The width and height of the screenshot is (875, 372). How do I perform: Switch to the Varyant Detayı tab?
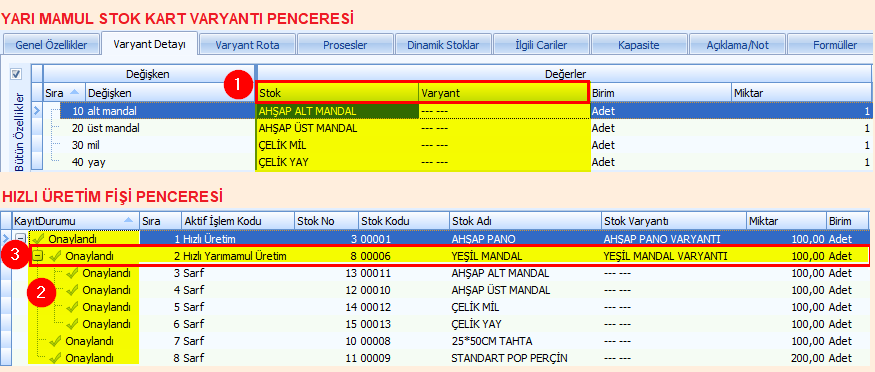(150, 44)
